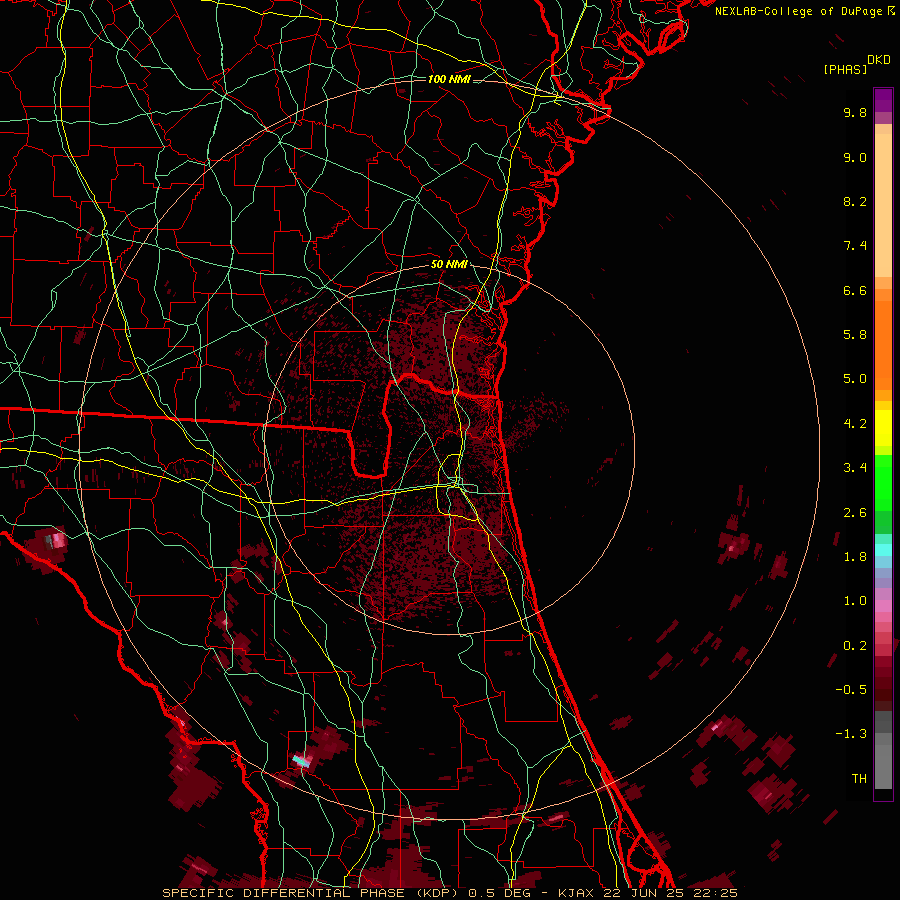Click the DKD product code text
Image resolution: width=900 pixels, height=900 pixels.
coord(879,60)
